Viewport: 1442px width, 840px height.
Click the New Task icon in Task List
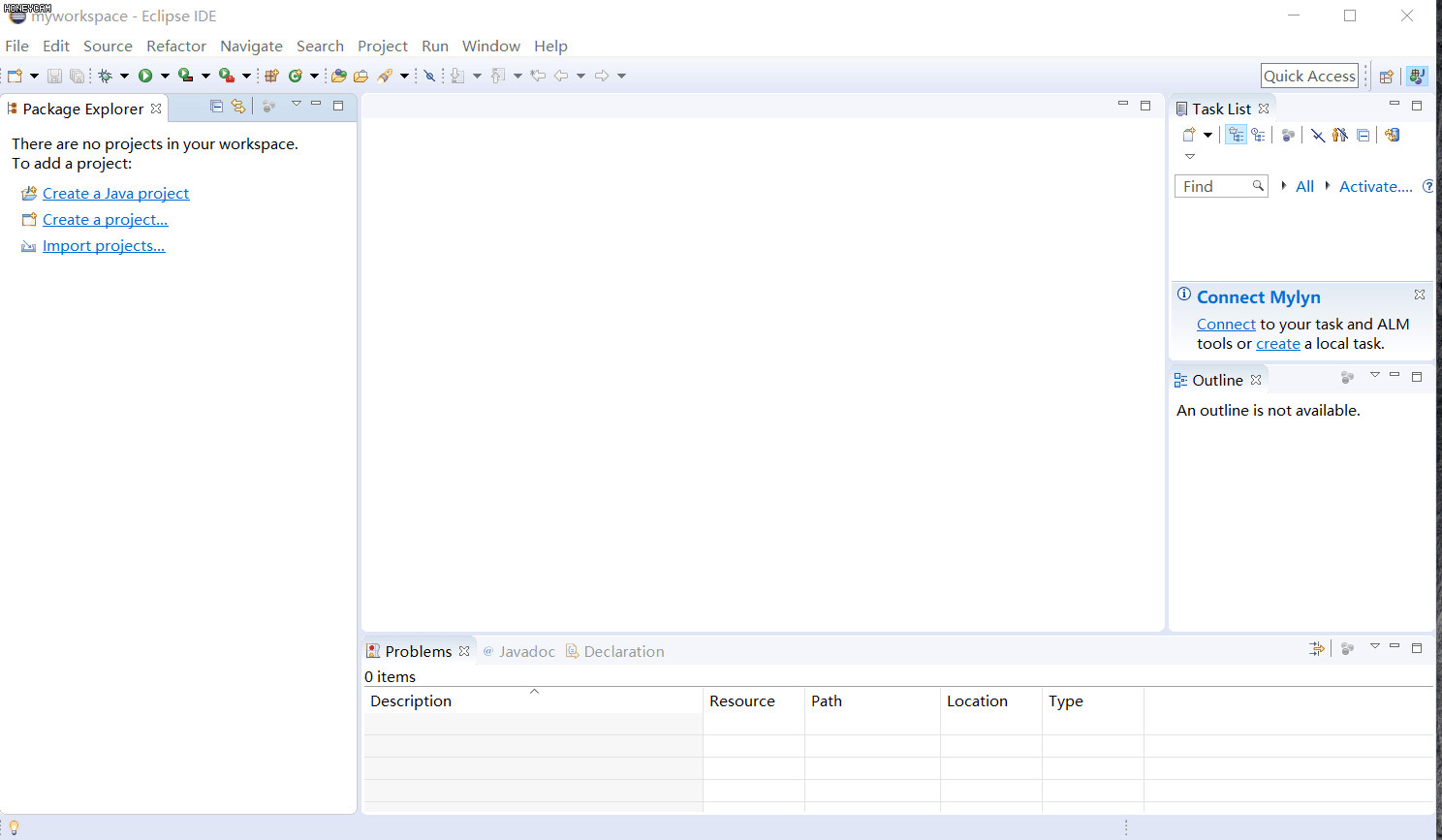[x=1189, y=135]
